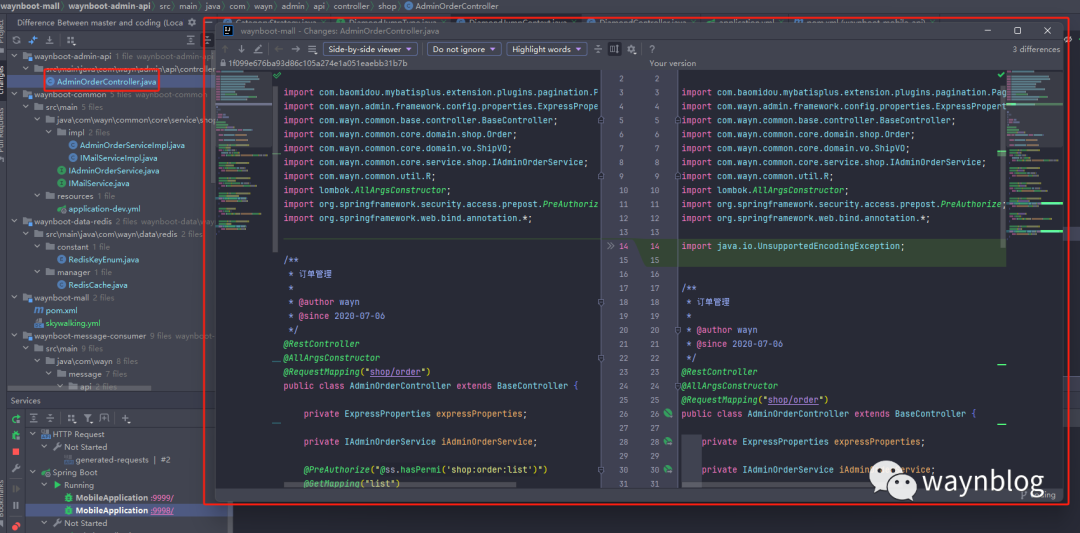Click the jump to source pencil icon

(x=258, y=49)
